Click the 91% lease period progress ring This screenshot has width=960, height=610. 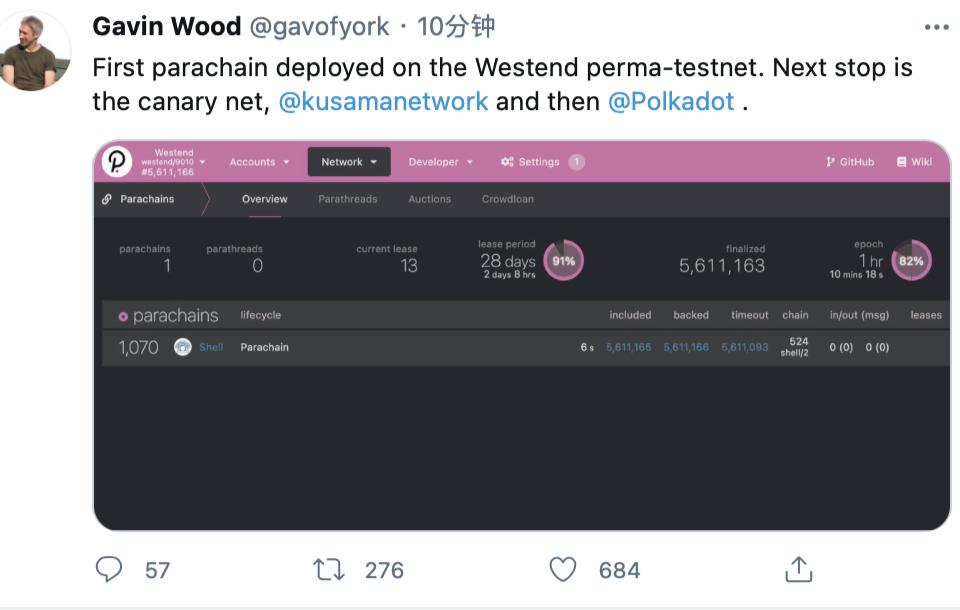point(562,258)
